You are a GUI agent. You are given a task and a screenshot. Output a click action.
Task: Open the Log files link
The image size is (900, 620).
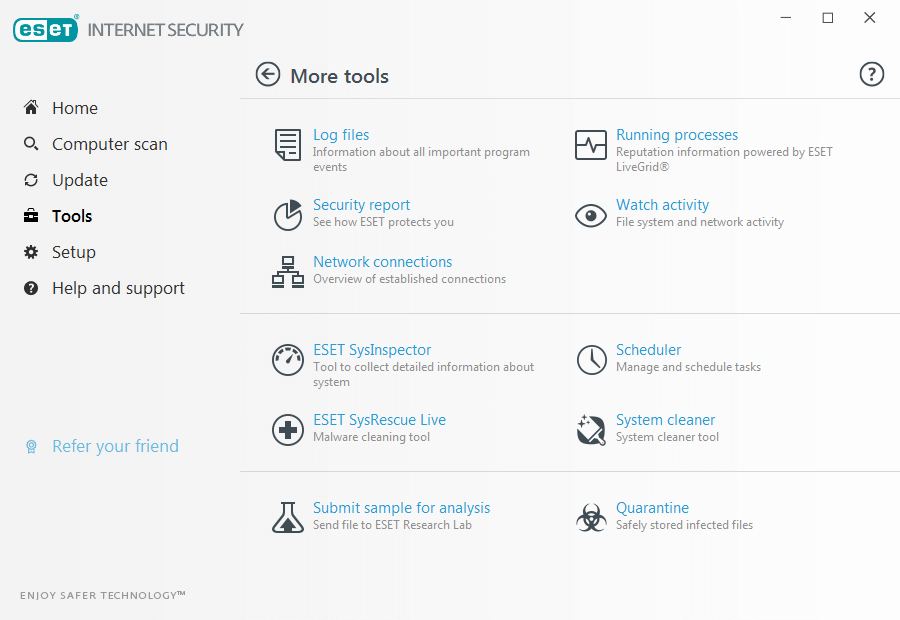click(x=341, y=135)
